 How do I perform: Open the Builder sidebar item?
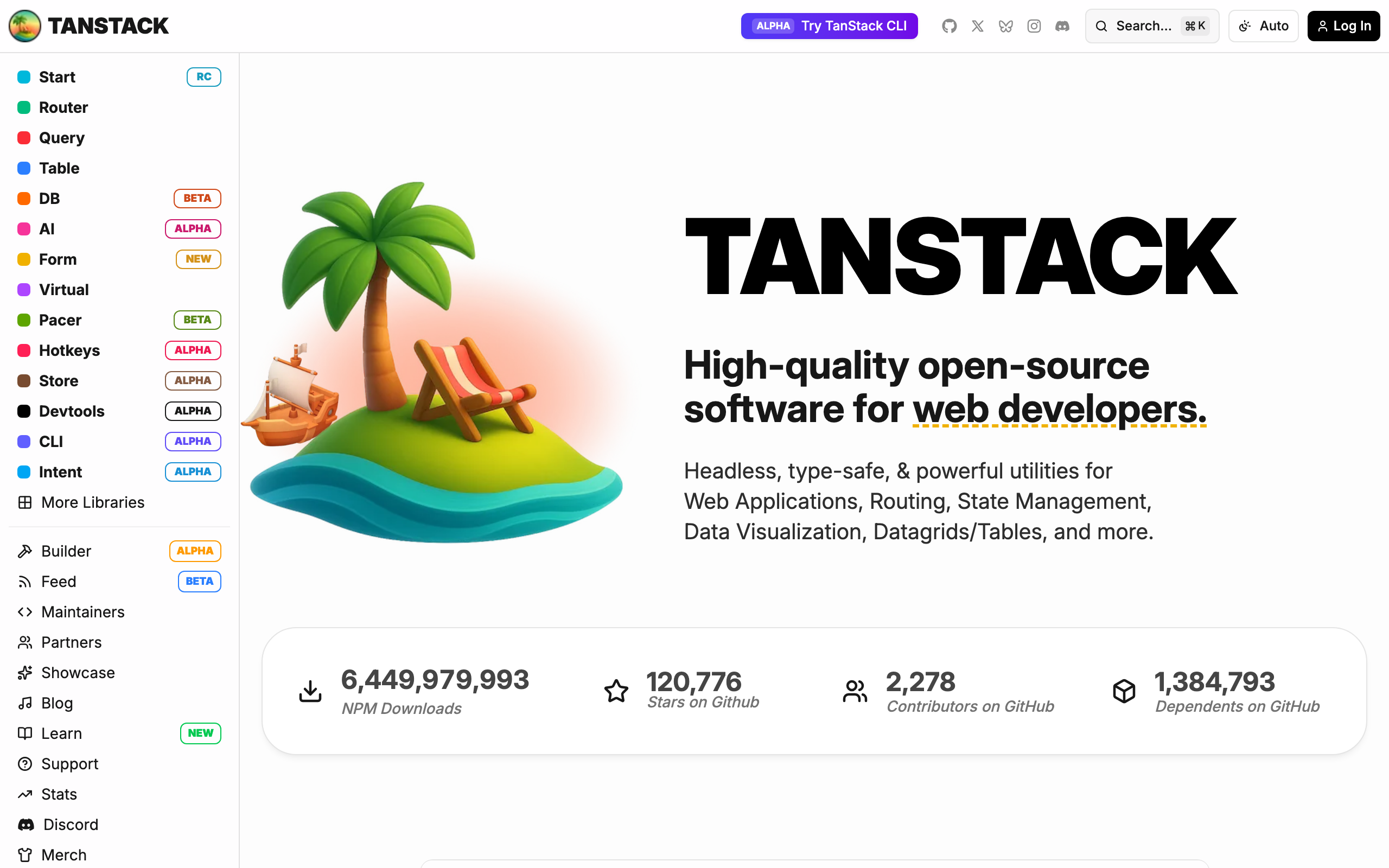[x=66, y=551]
